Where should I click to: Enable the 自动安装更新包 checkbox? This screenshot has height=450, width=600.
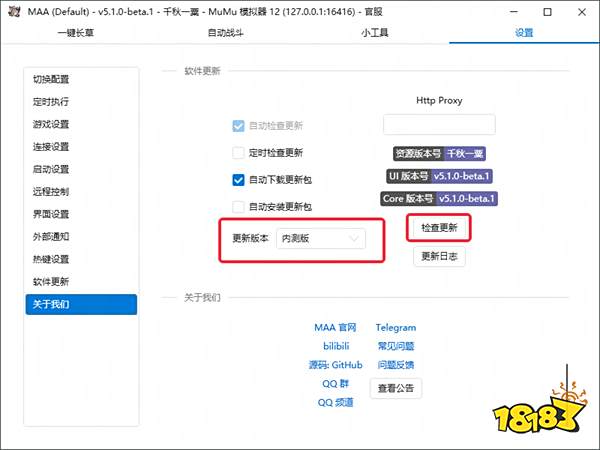click(238, 207)
